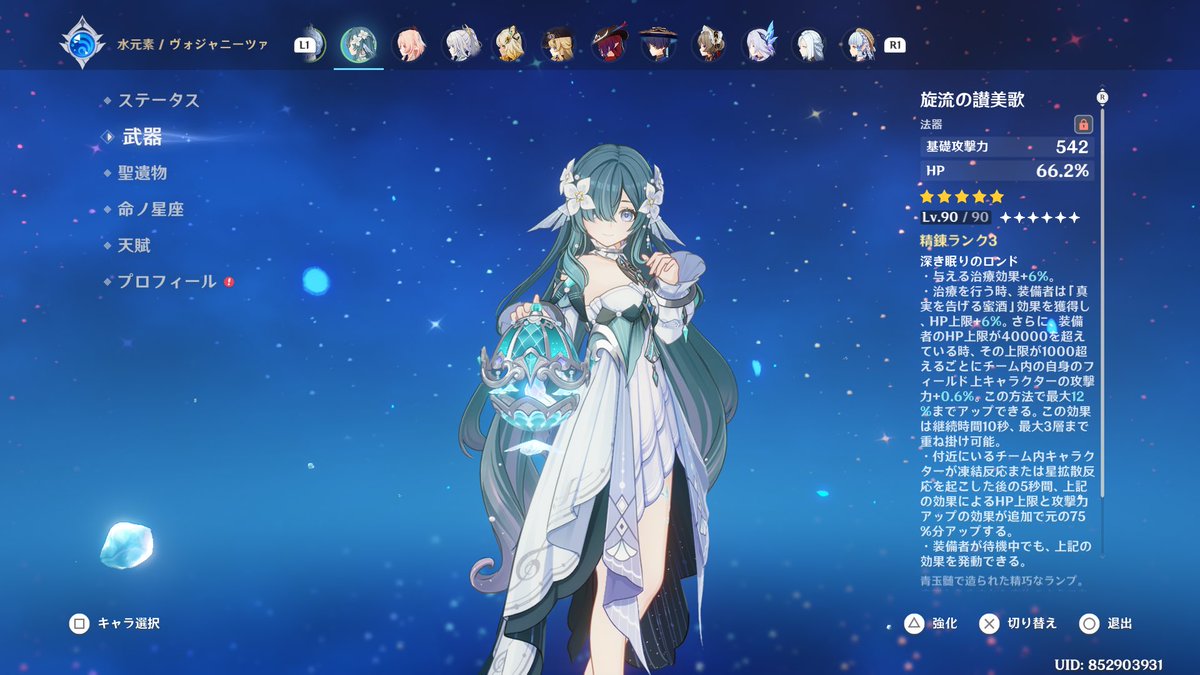1200x675 pixels.
Task: Click the Lv.90 / 90 level text
Action: coord(955,217)
